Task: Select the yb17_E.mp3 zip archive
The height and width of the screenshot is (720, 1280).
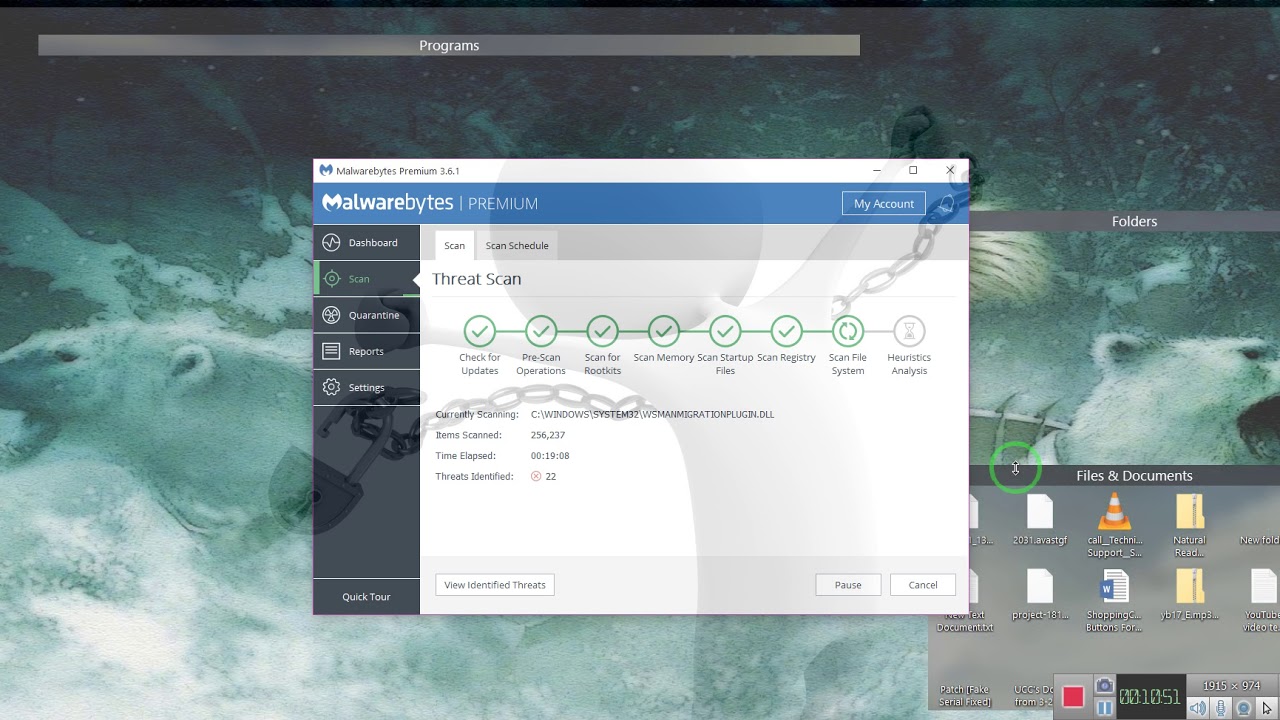Action: (x=1190, y=595)
